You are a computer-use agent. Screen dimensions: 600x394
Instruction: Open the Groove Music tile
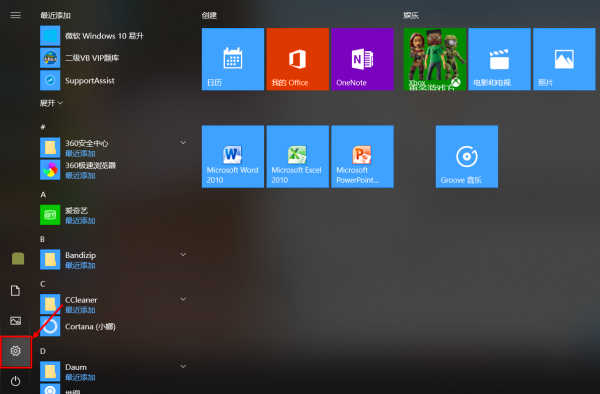[467, 156]
